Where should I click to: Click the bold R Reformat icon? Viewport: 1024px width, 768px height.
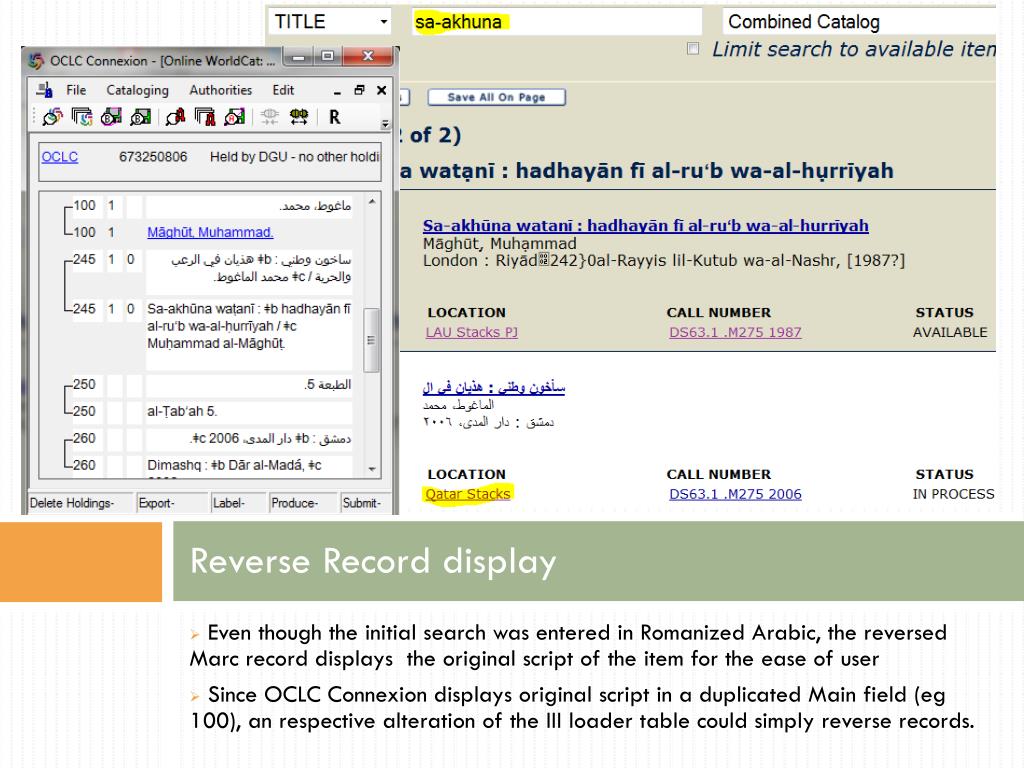click(334, 117)
